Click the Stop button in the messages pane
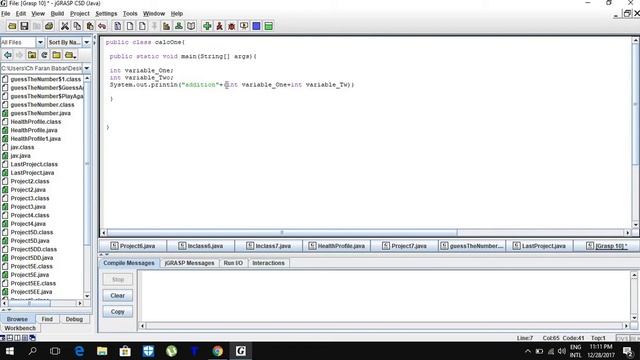The width and height of the screenshot is (640, 360). tap(118, 280)
